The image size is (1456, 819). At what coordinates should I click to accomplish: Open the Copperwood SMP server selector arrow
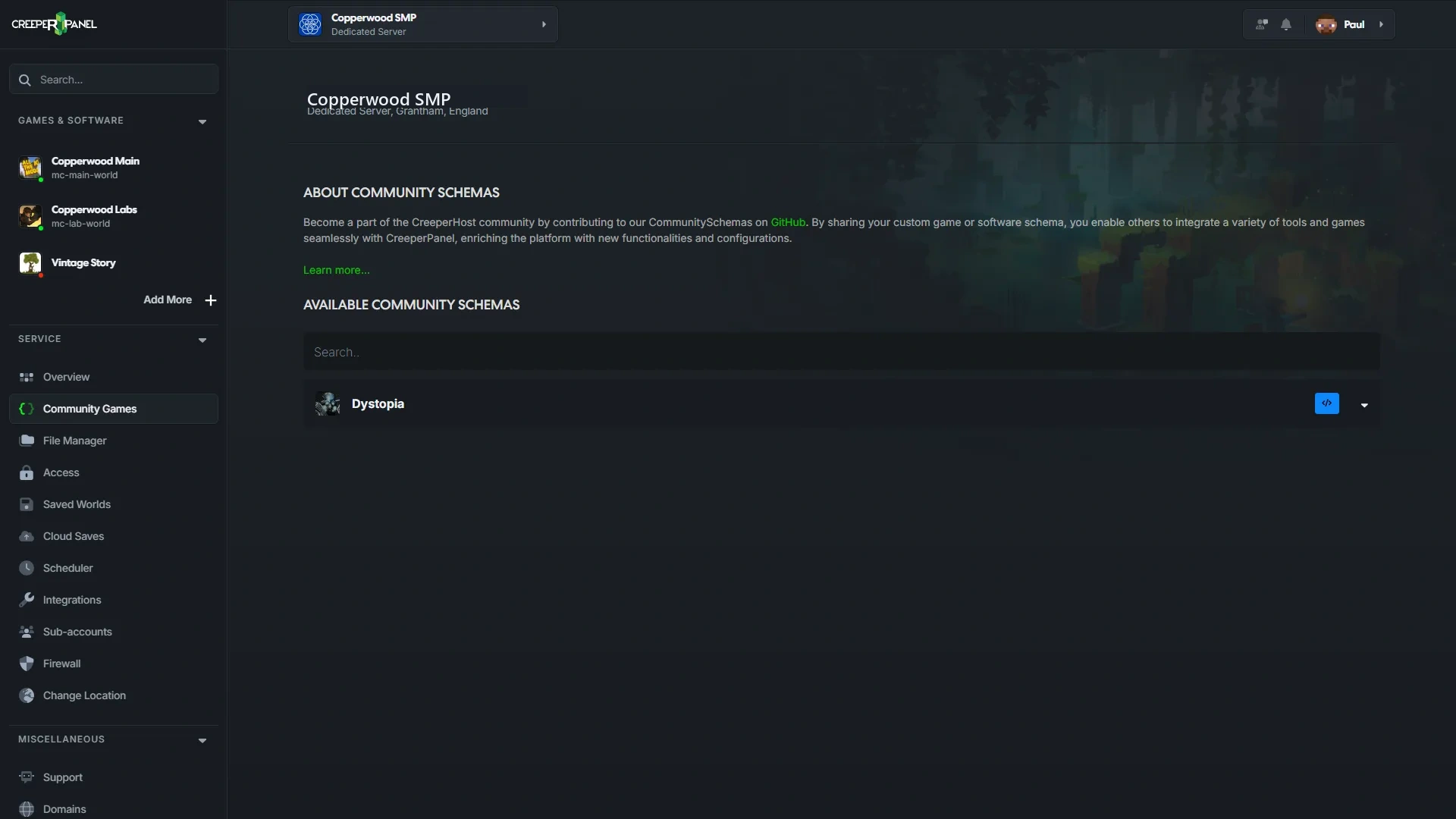(x=544, y=24)
